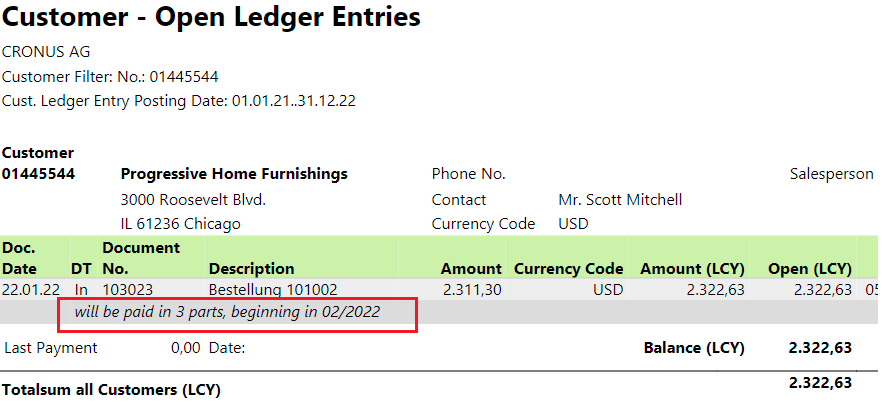Select the USD currency code value
The image size is (882, 414).
(x=573, y=224)
